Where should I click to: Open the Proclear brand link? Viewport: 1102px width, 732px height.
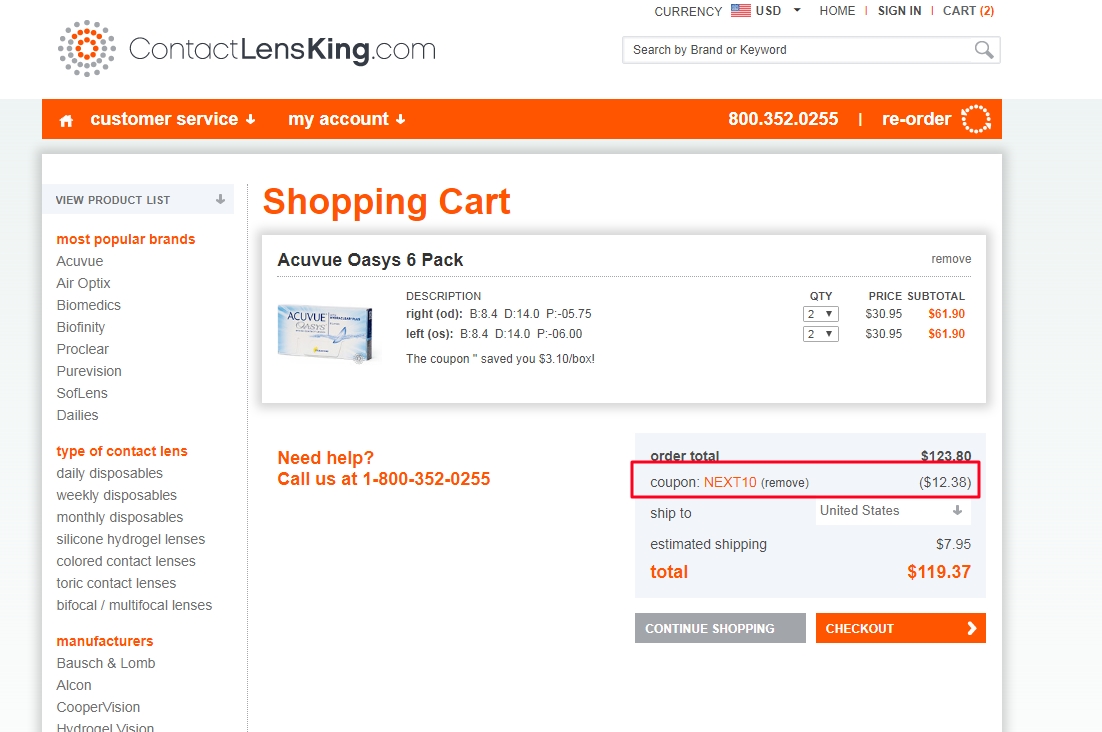tap(82, 349)
